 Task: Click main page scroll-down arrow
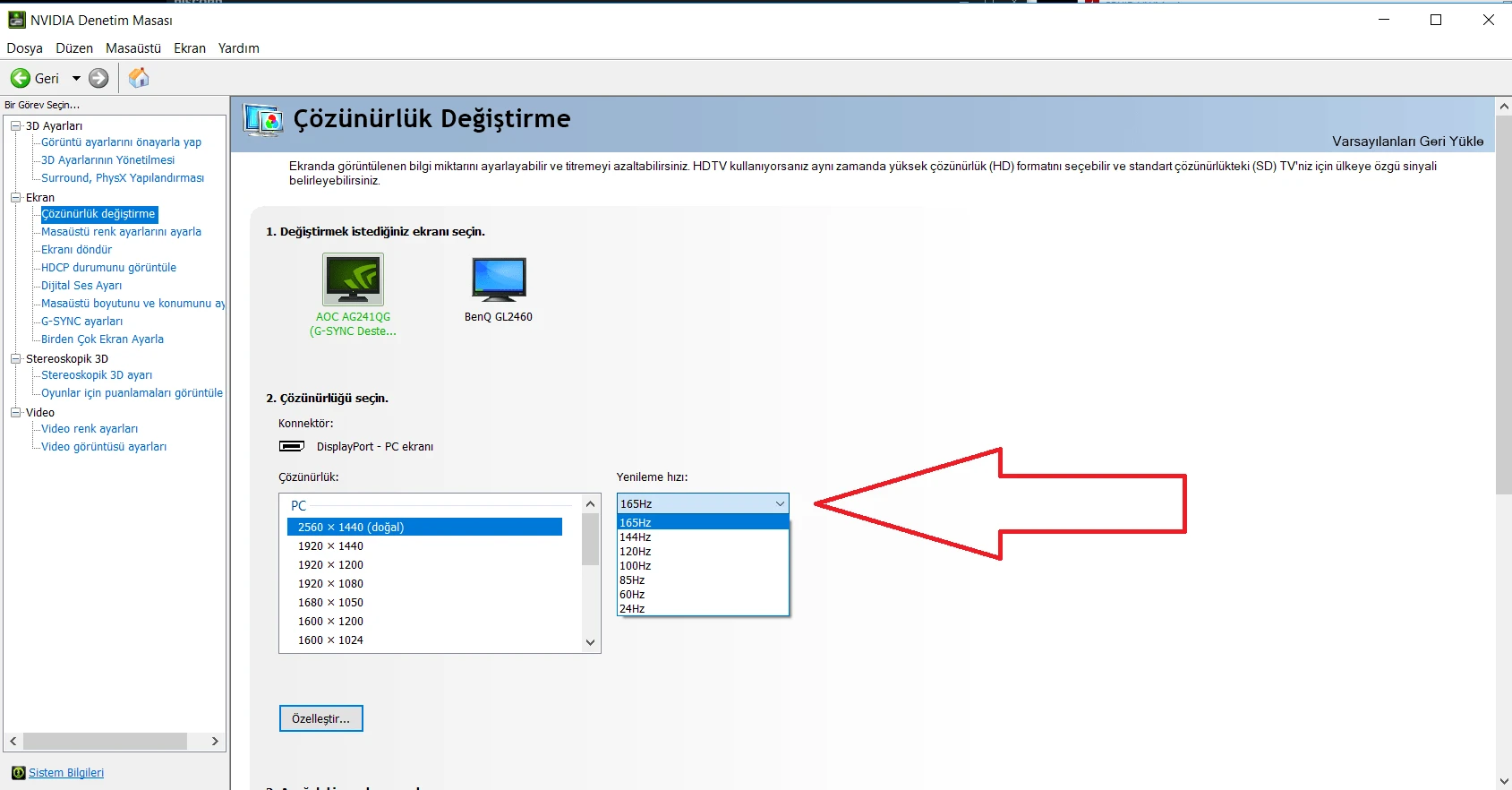(x=1504, y=781)
